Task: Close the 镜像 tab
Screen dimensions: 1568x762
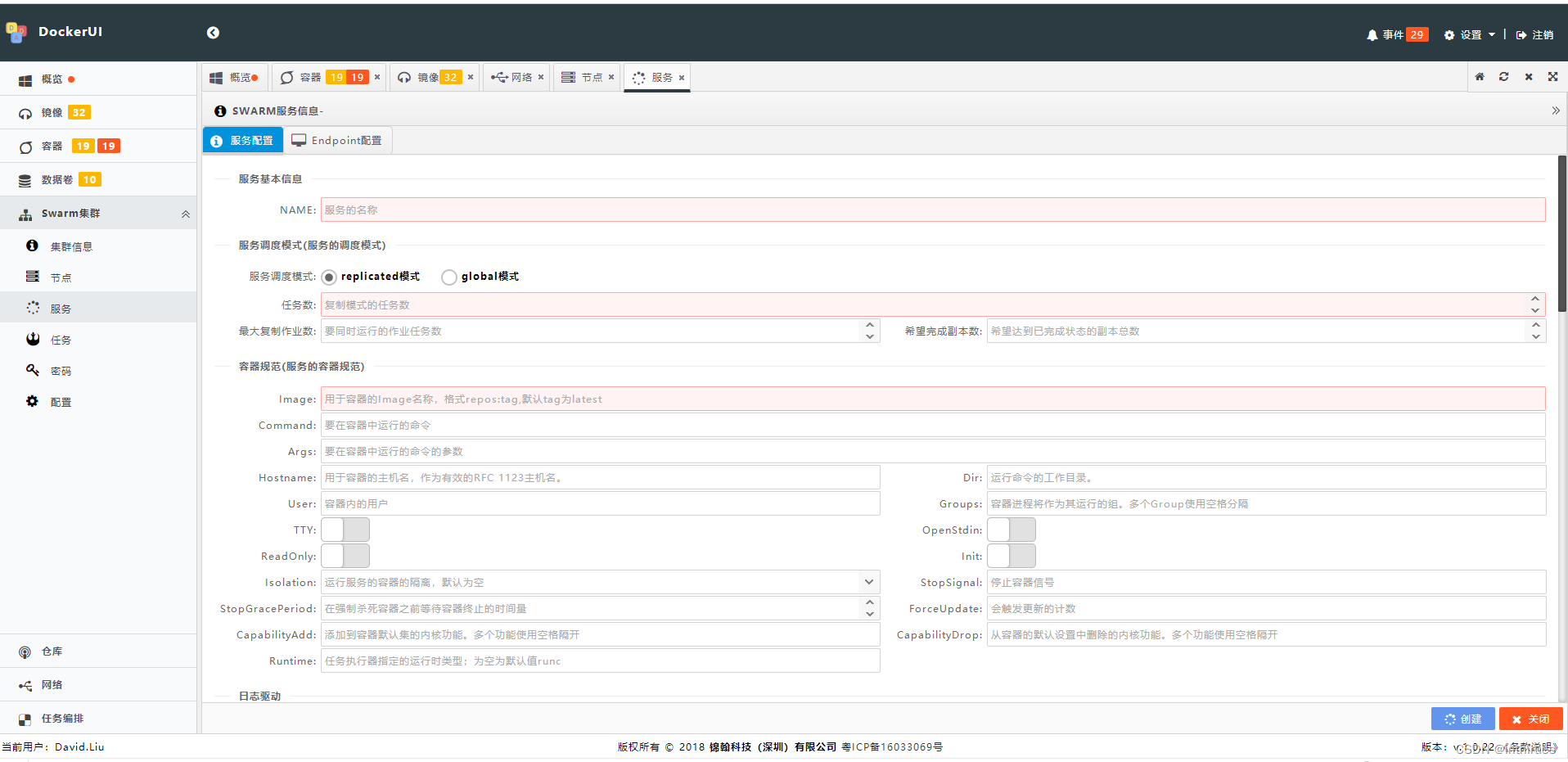Action: (471, 78)
